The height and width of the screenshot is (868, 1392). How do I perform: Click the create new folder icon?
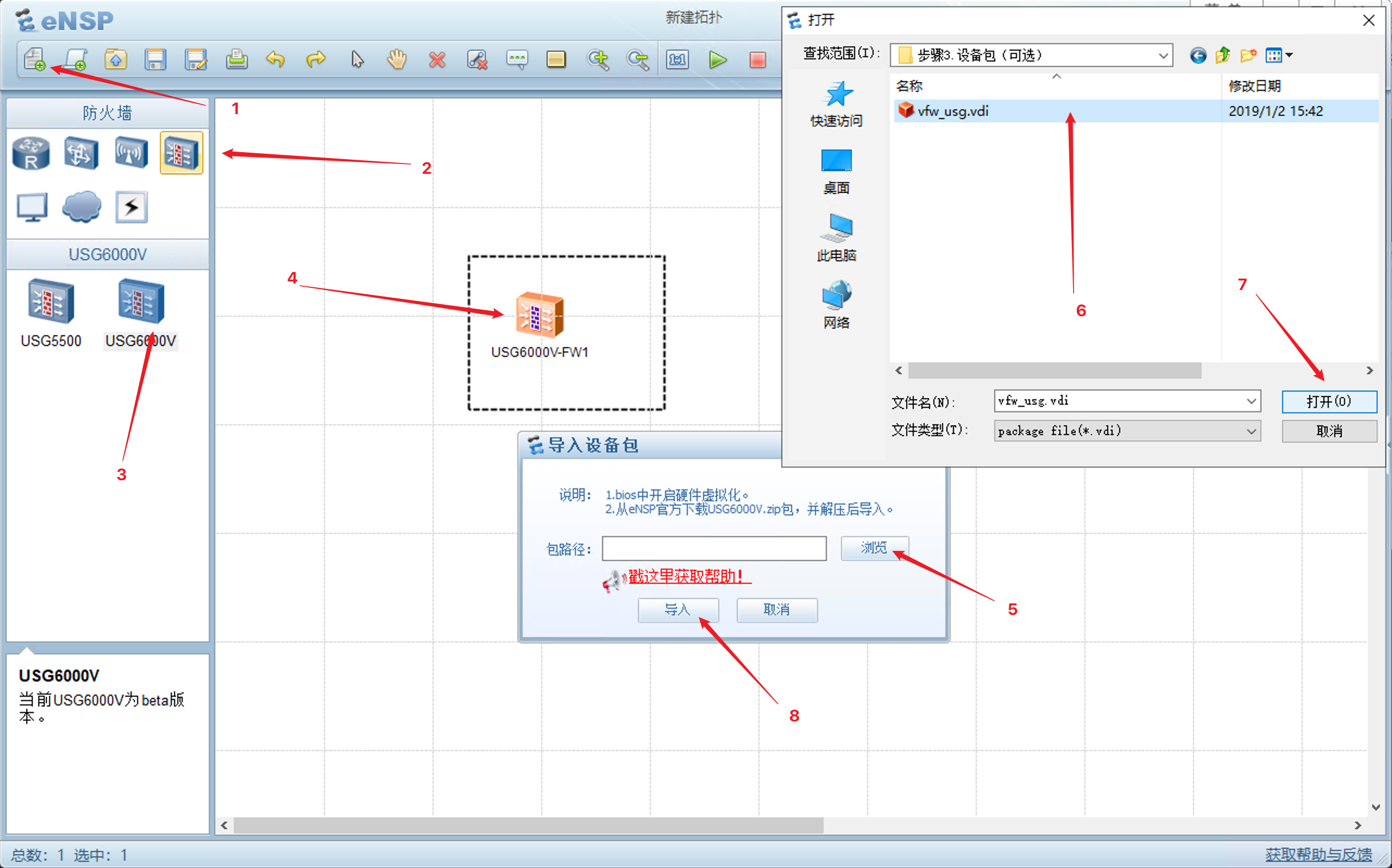(x=1248, y=55)
